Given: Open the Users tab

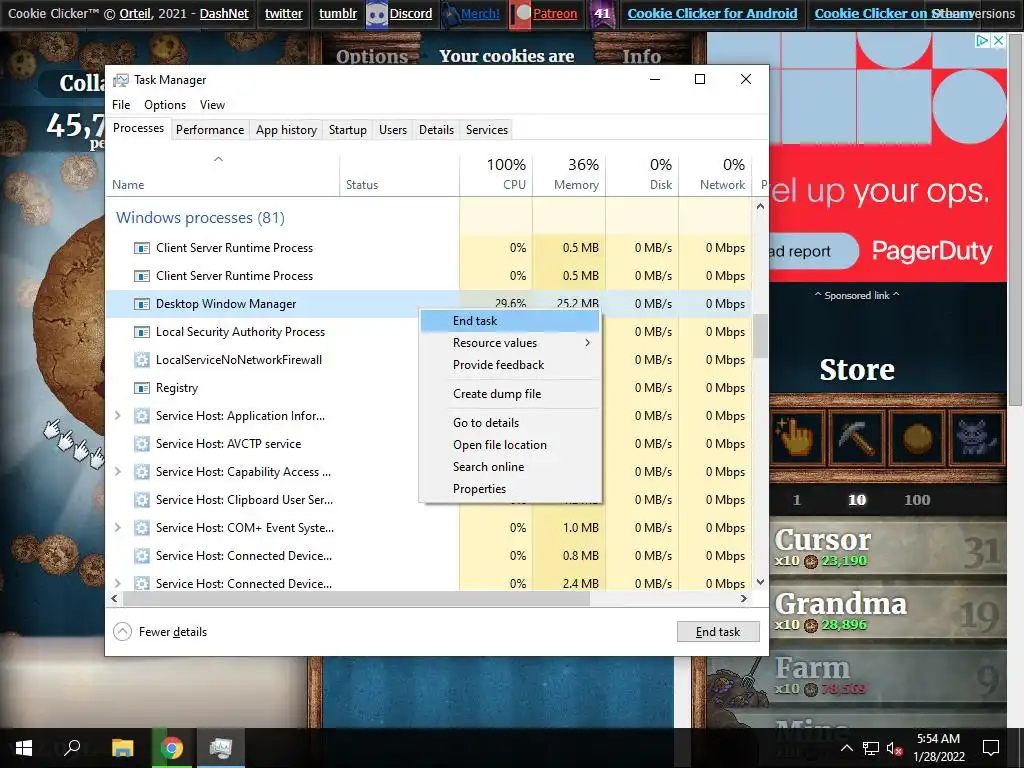Looking at the screenshot, I should [392, 130].
